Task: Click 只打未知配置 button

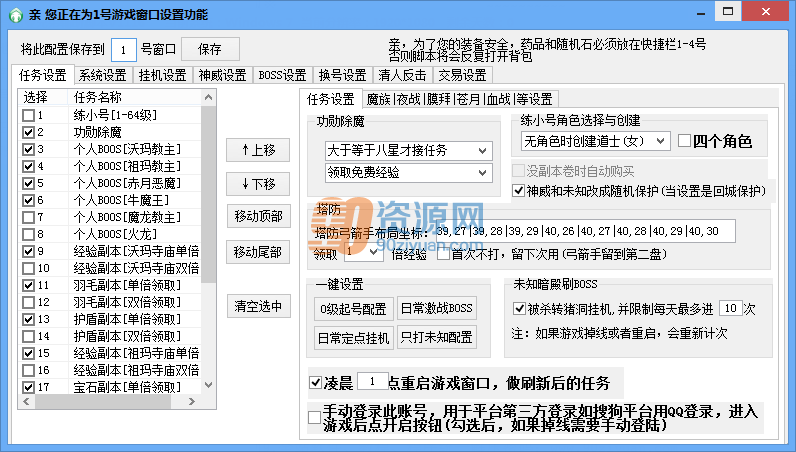Action: 437,337
